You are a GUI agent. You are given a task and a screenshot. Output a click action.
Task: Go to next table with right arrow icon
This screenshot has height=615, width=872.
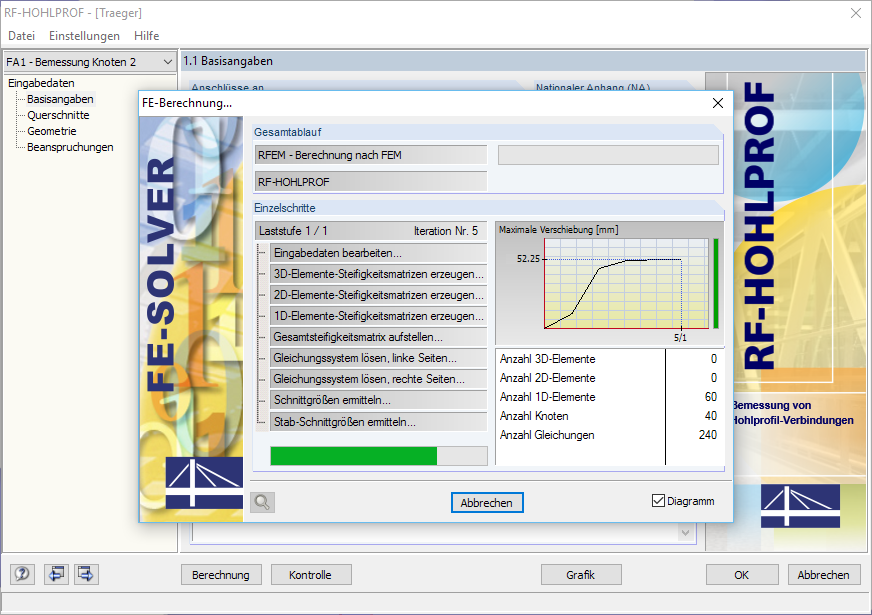[x=86, y=574]
